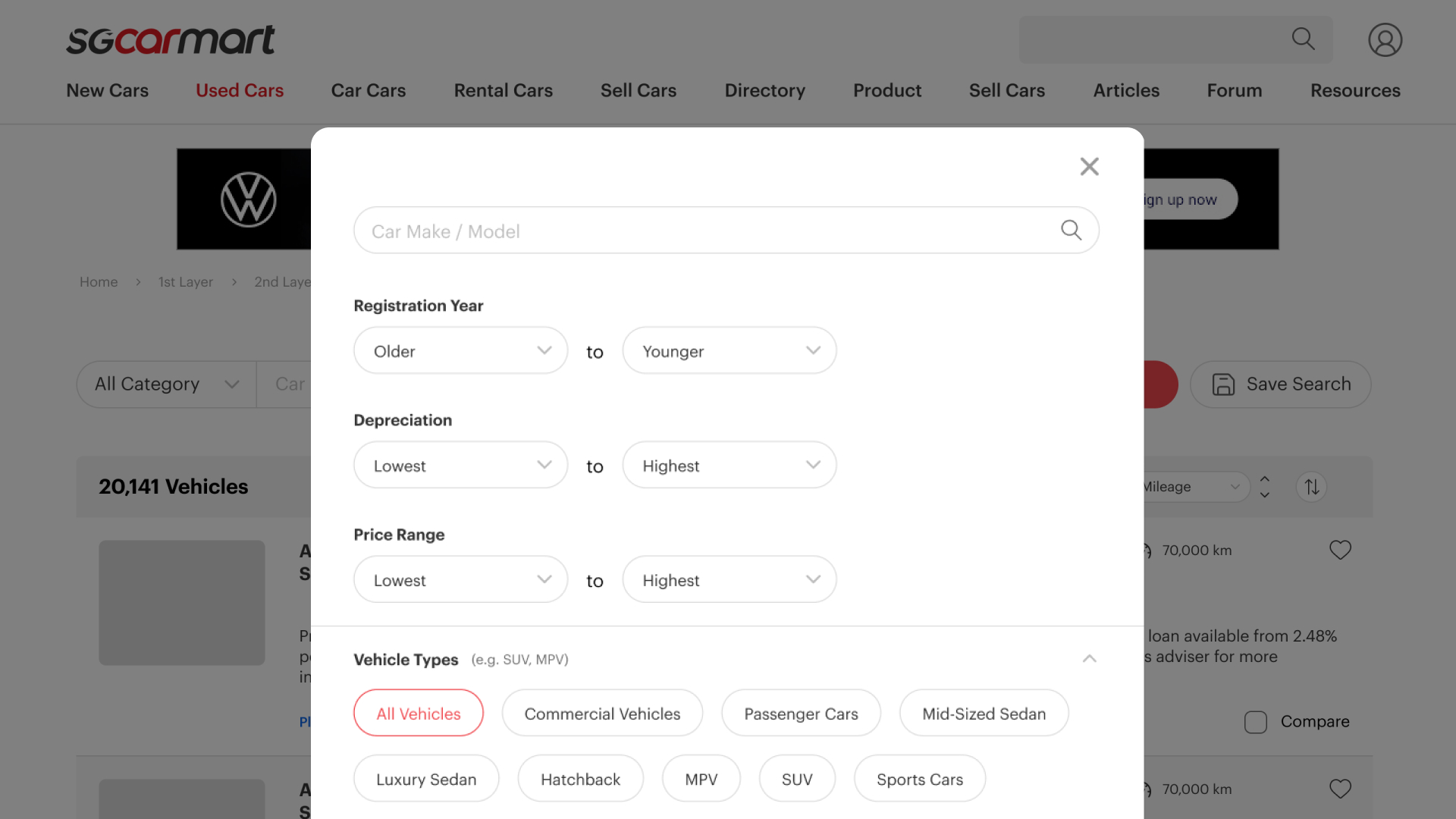
Task: Go to the Forum menu item
Action: tap(1235, 90)
